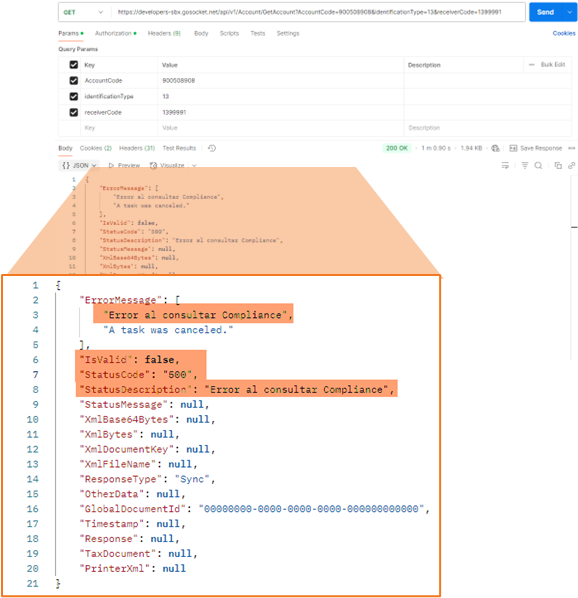Click the request URL input field
This screenshot has height=598, width=578.
click(x=318, y=12)
